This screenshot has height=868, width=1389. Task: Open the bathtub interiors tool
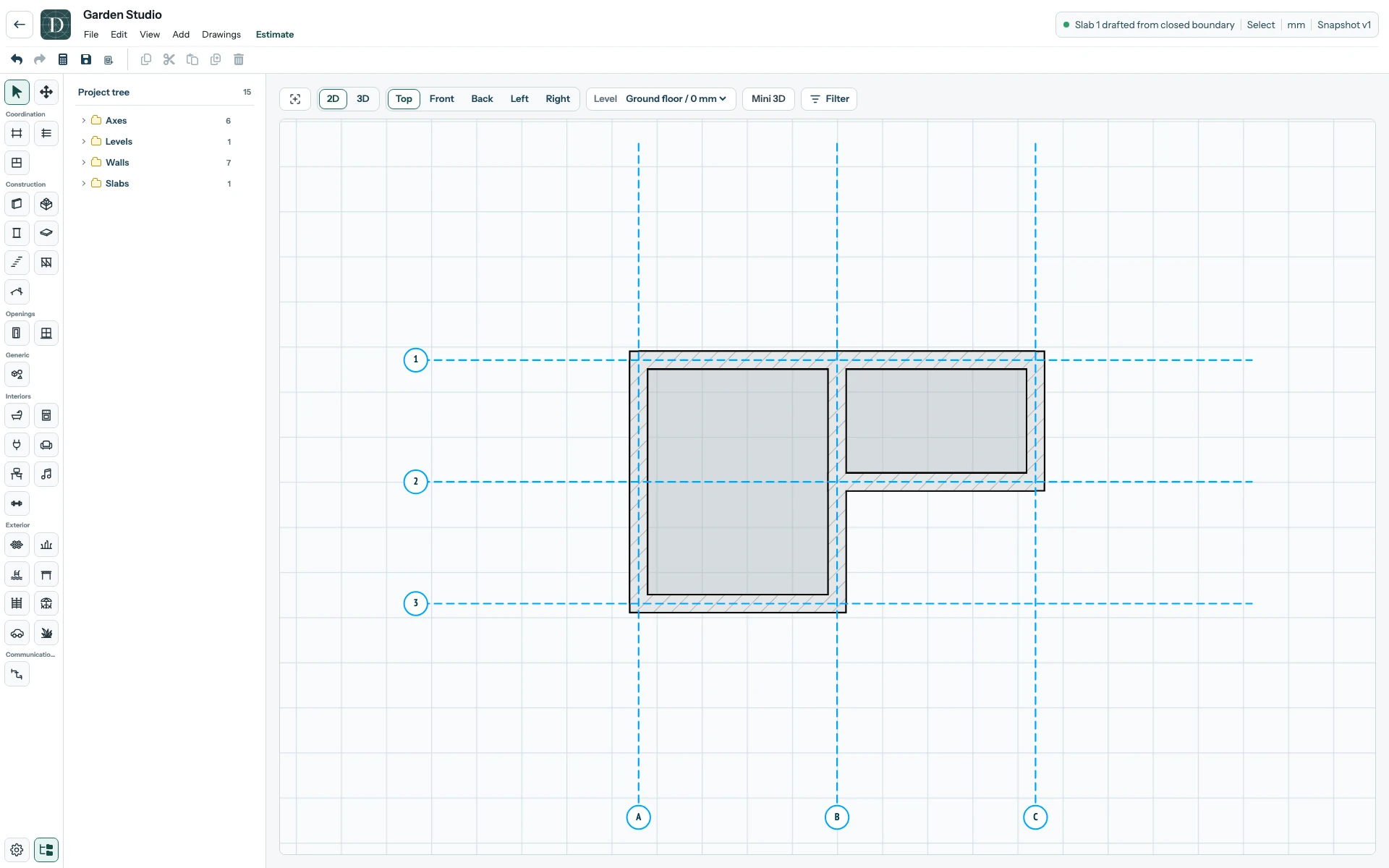17,416
